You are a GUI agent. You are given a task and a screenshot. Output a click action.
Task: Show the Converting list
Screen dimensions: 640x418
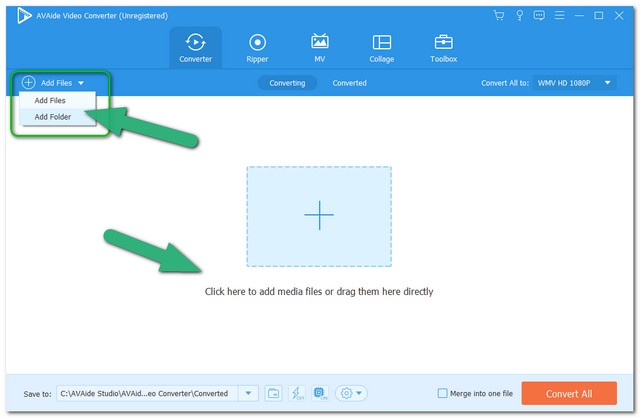[x=287, y=83]
